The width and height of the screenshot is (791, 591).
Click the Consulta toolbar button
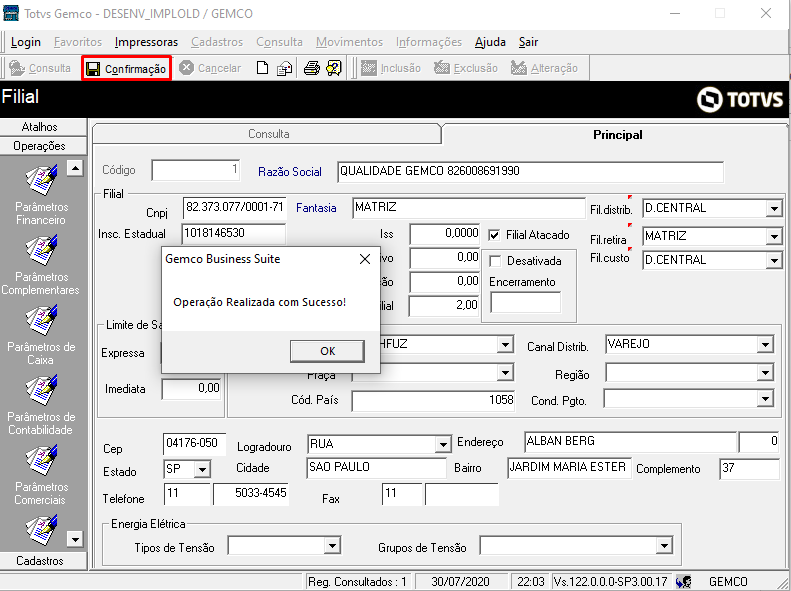pyautogui.click(x=40, y=68)
